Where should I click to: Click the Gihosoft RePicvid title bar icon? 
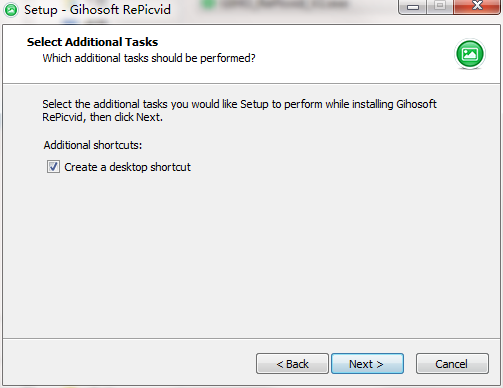(11, 10)
